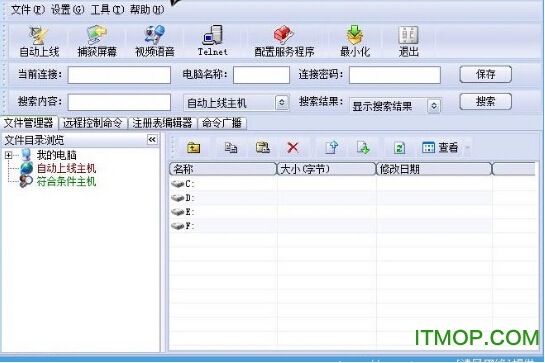Viewport: 545px width, 363px height.
Task: Sort by 修改日期 column header
Action: [x=434, y=169]
